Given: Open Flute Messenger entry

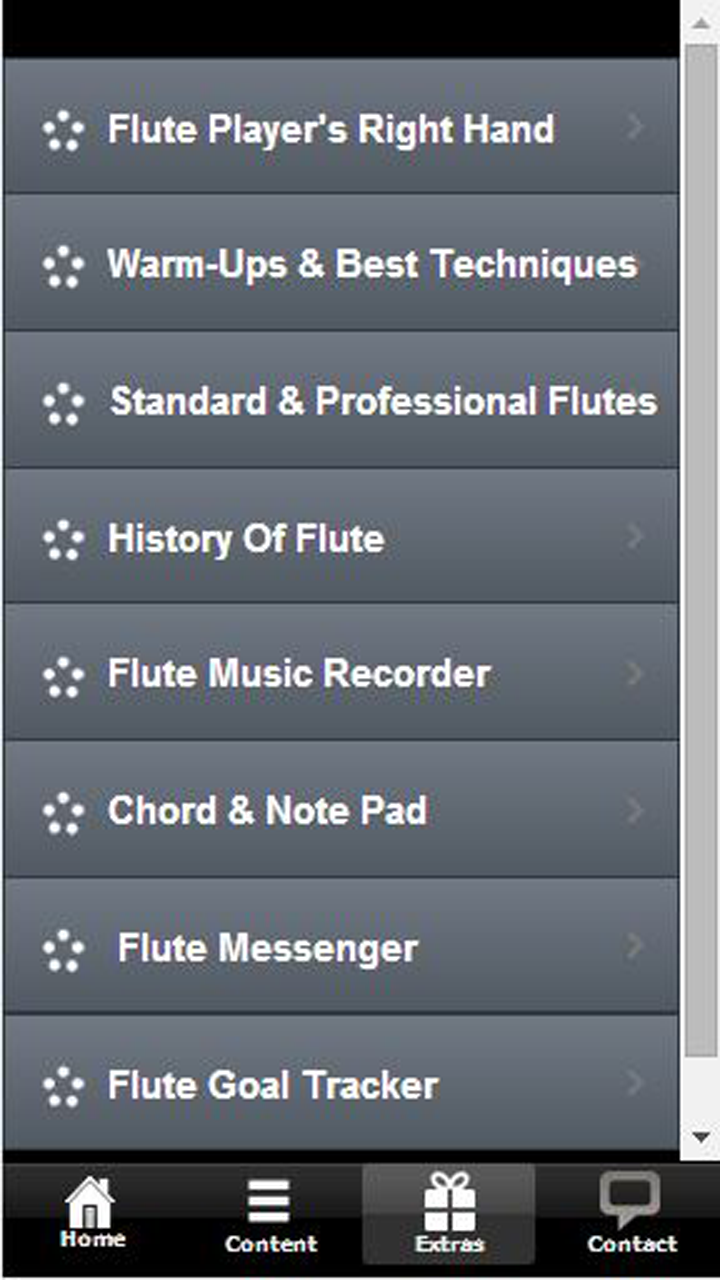Looking at the screenshot, I should tap(267, 949).
